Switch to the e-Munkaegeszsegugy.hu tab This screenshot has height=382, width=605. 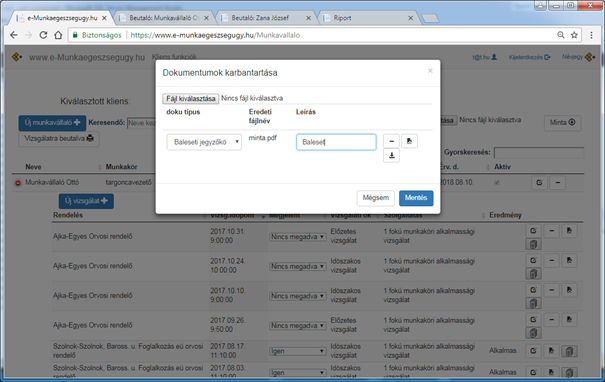62,18
